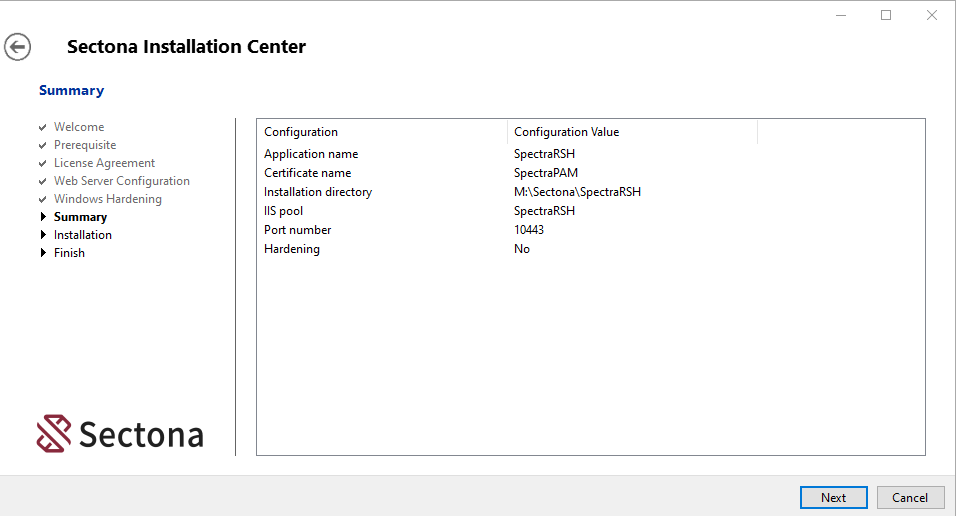Select the current Summary step
Image resolution: width=956 pixels, height=516 pixels.
click(80, 217)
